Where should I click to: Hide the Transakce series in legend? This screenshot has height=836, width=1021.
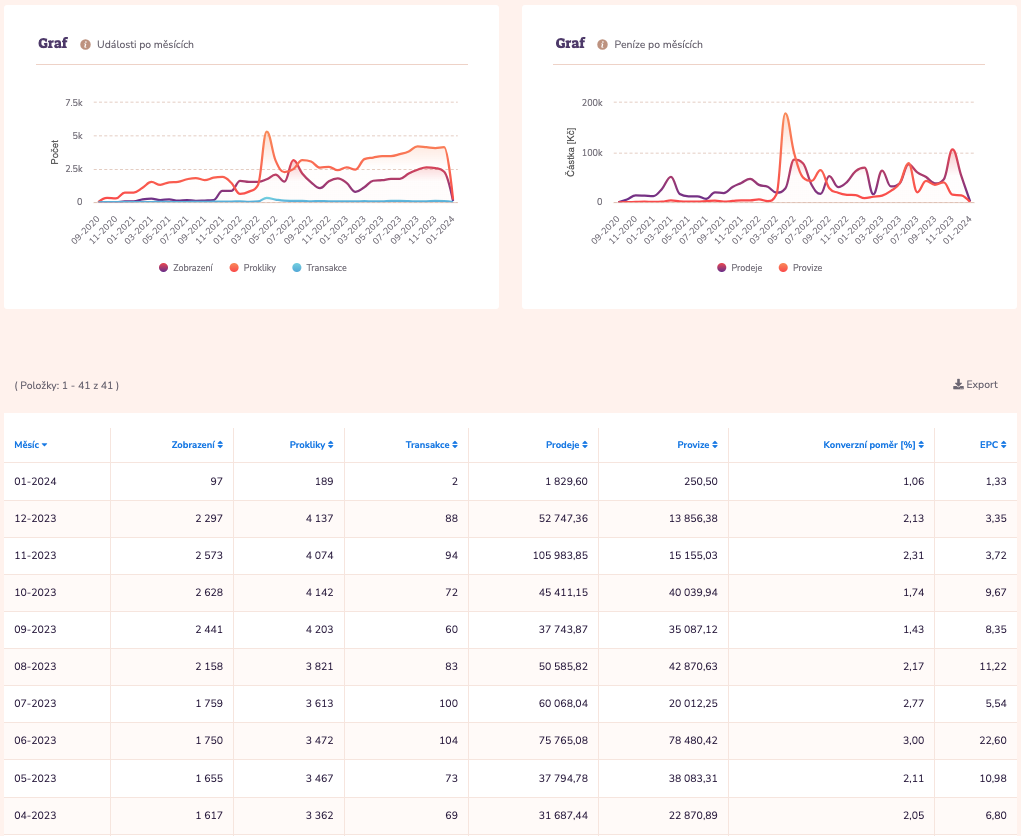320,268
